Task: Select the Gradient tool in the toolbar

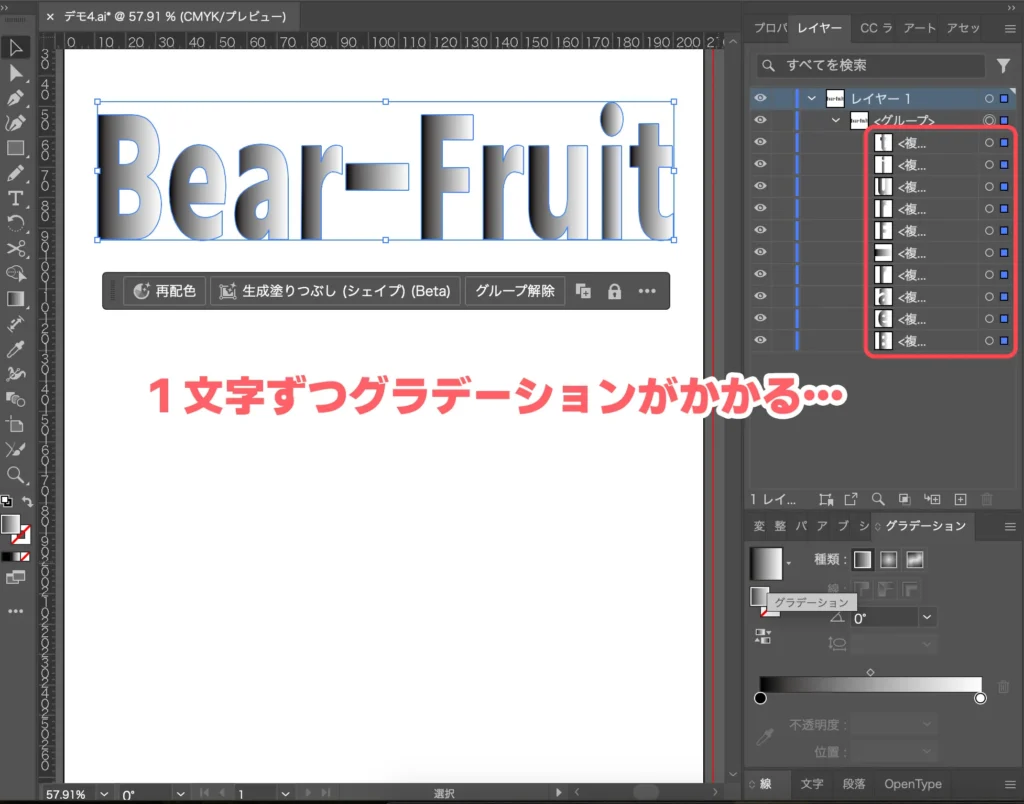Action: [16, 300]
